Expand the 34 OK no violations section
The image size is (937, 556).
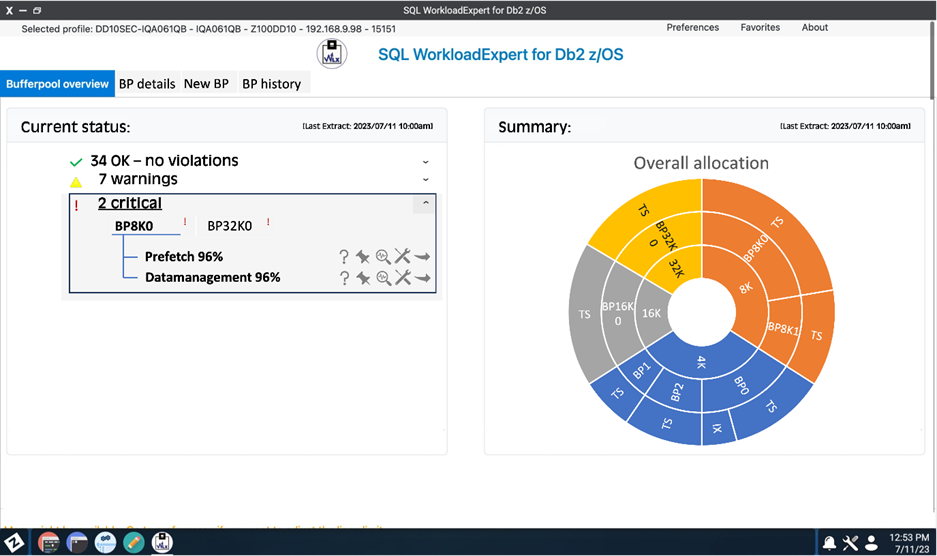[x=426, y=161]
